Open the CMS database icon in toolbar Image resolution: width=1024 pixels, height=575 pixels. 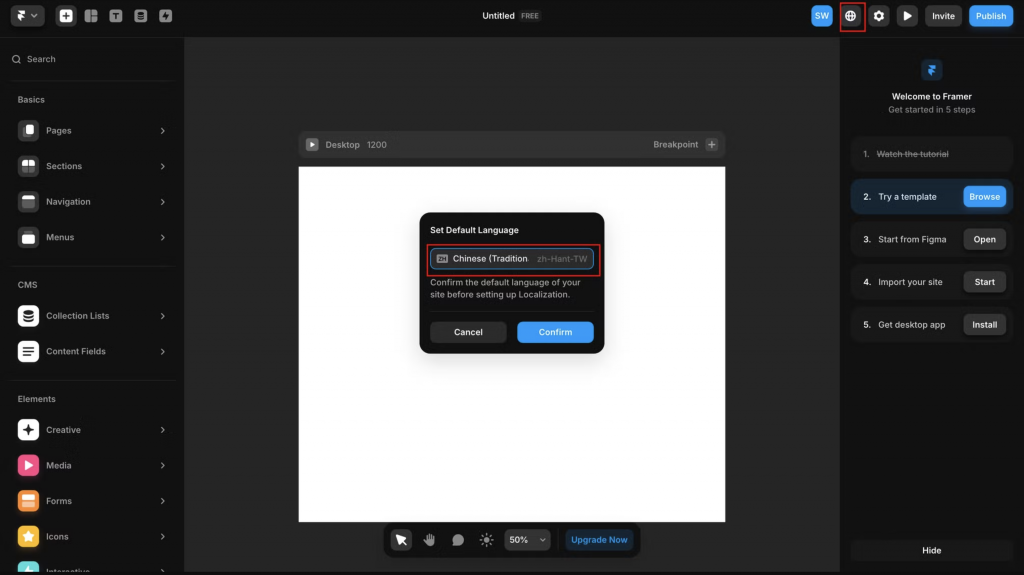pyautogui.click(x=140, y=16)
